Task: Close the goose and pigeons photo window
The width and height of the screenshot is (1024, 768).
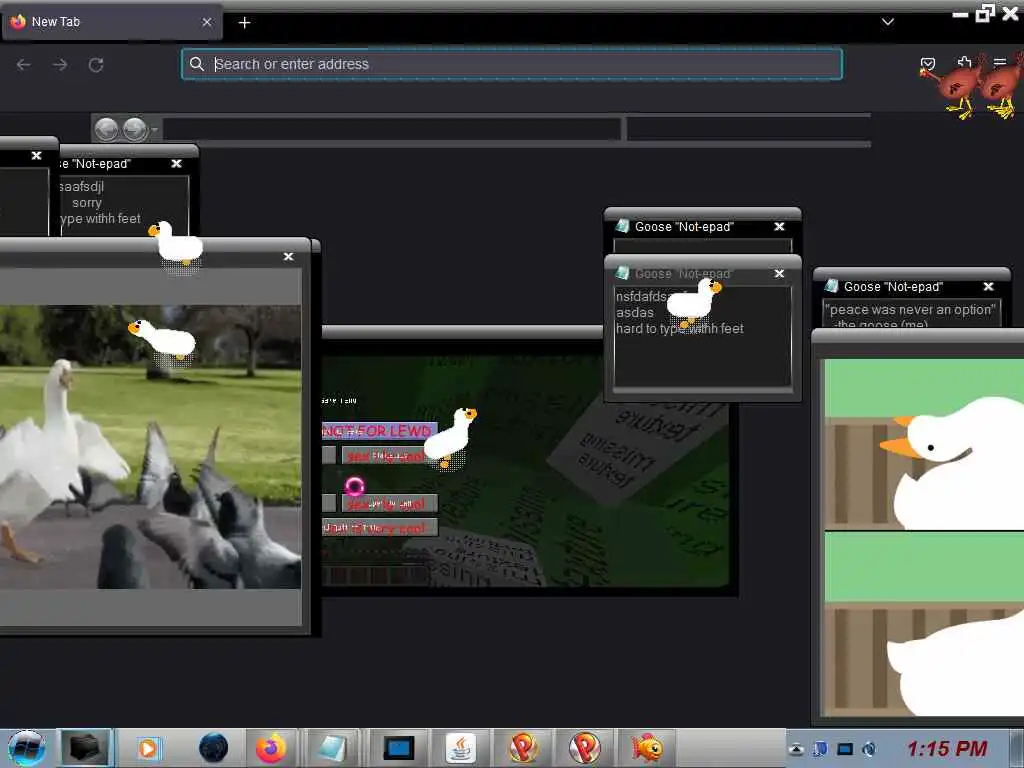Action: [289, 257]
